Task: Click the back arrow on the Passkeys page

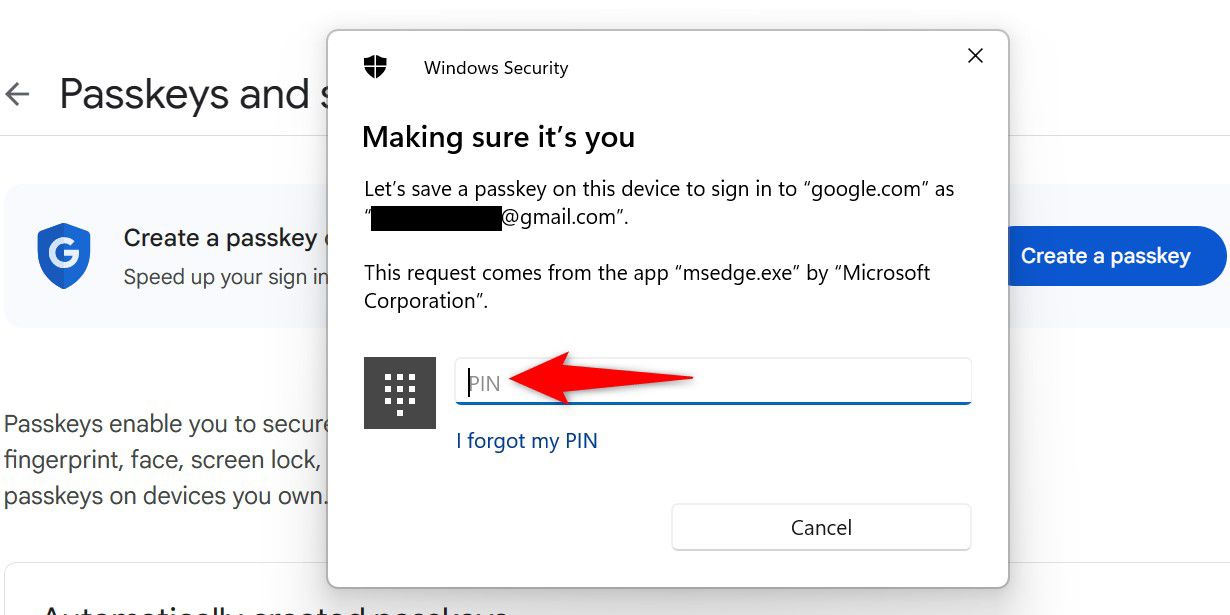Action: pyautogui.click(x=18, y=93)
